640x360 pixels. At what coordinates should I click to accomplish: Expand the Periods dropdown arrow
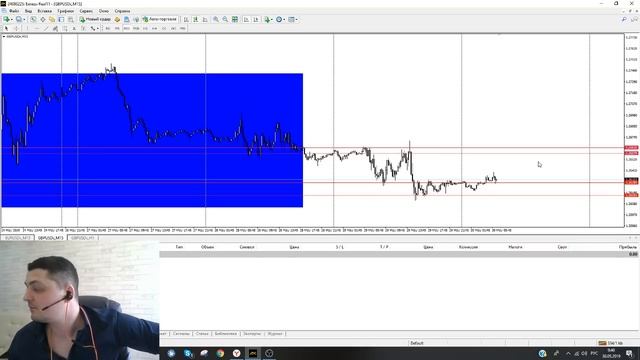pos(284,19)
